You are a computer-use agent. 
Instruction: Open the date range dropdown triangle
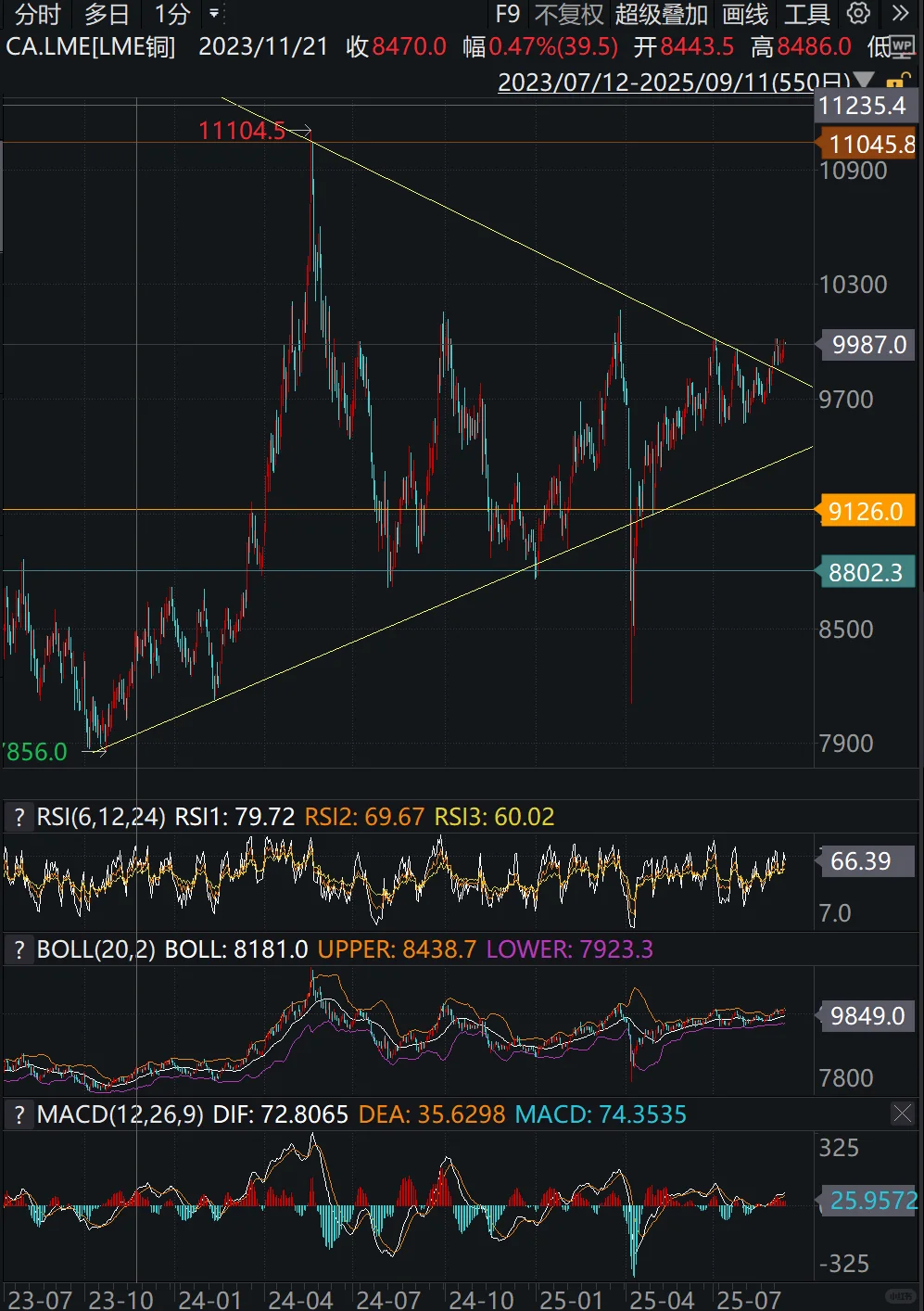pos(863,82)
